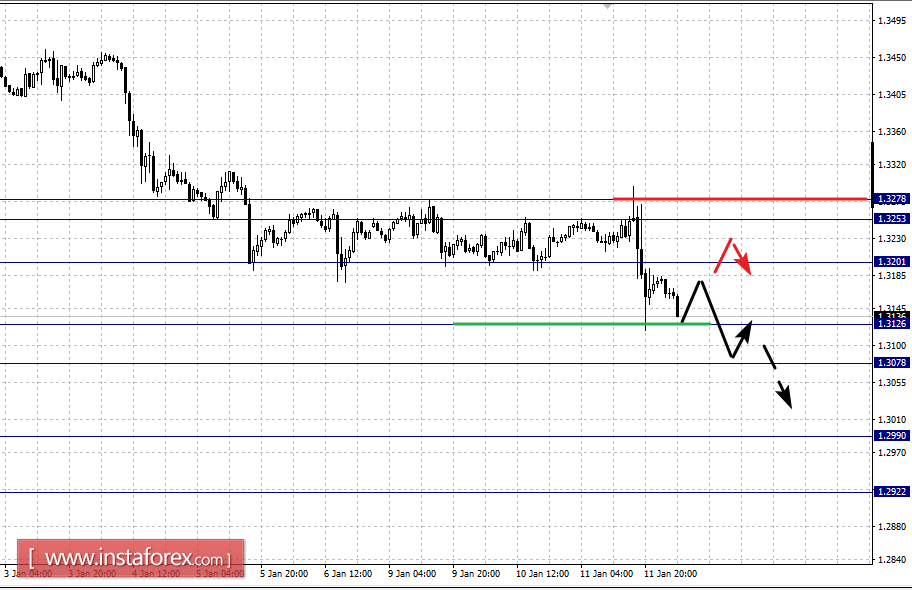Viewport: 912px width, 590px height.
Task: Click the 1.3230 price axis value
Action: pos(892,239)
